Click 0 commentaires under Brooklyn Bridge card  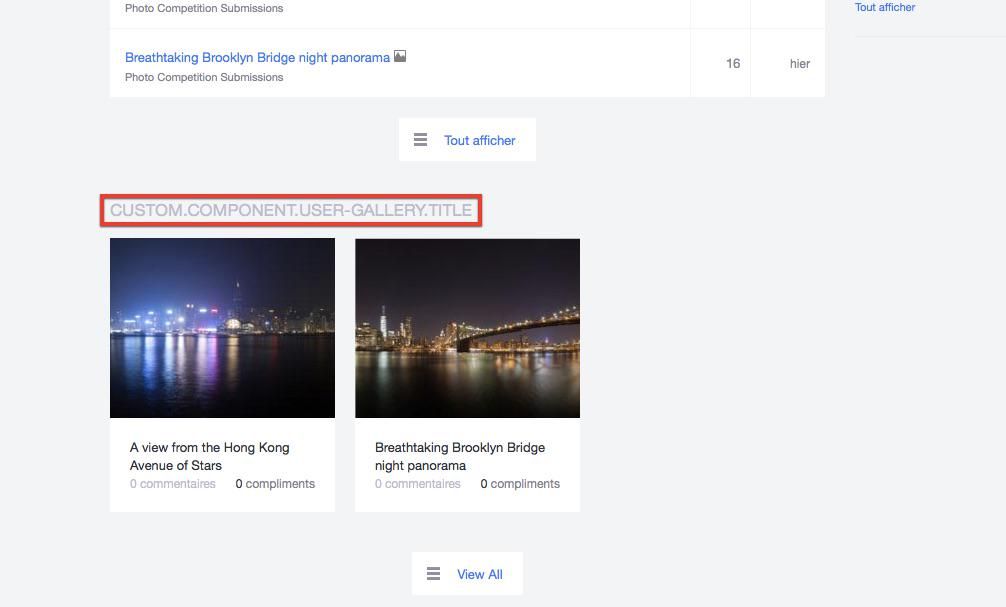418,484
